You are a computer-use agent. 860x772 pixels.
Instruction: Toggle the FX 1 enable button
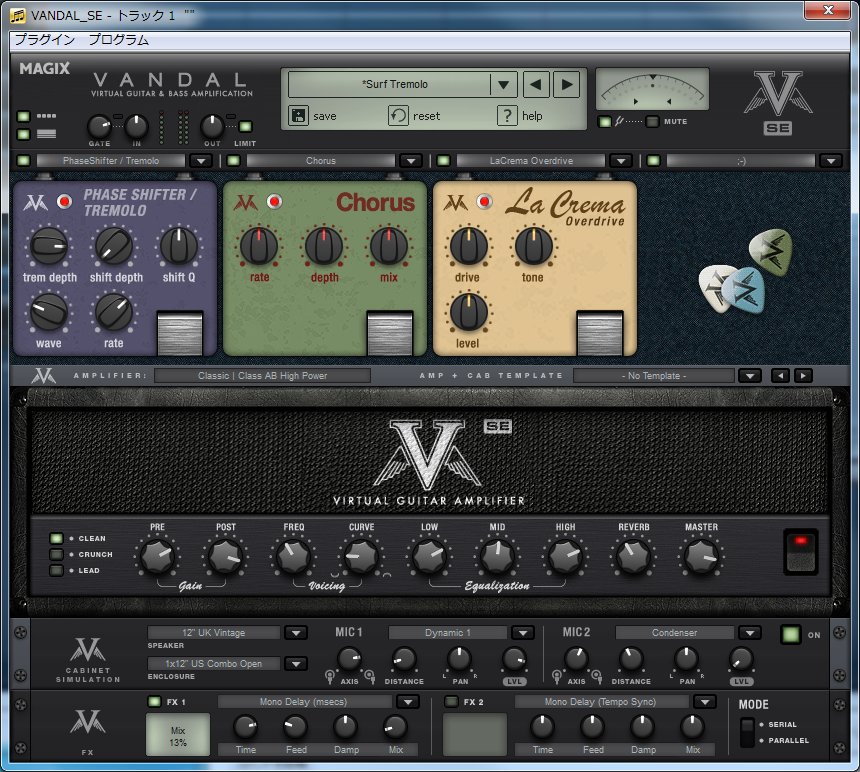(154, 701)
